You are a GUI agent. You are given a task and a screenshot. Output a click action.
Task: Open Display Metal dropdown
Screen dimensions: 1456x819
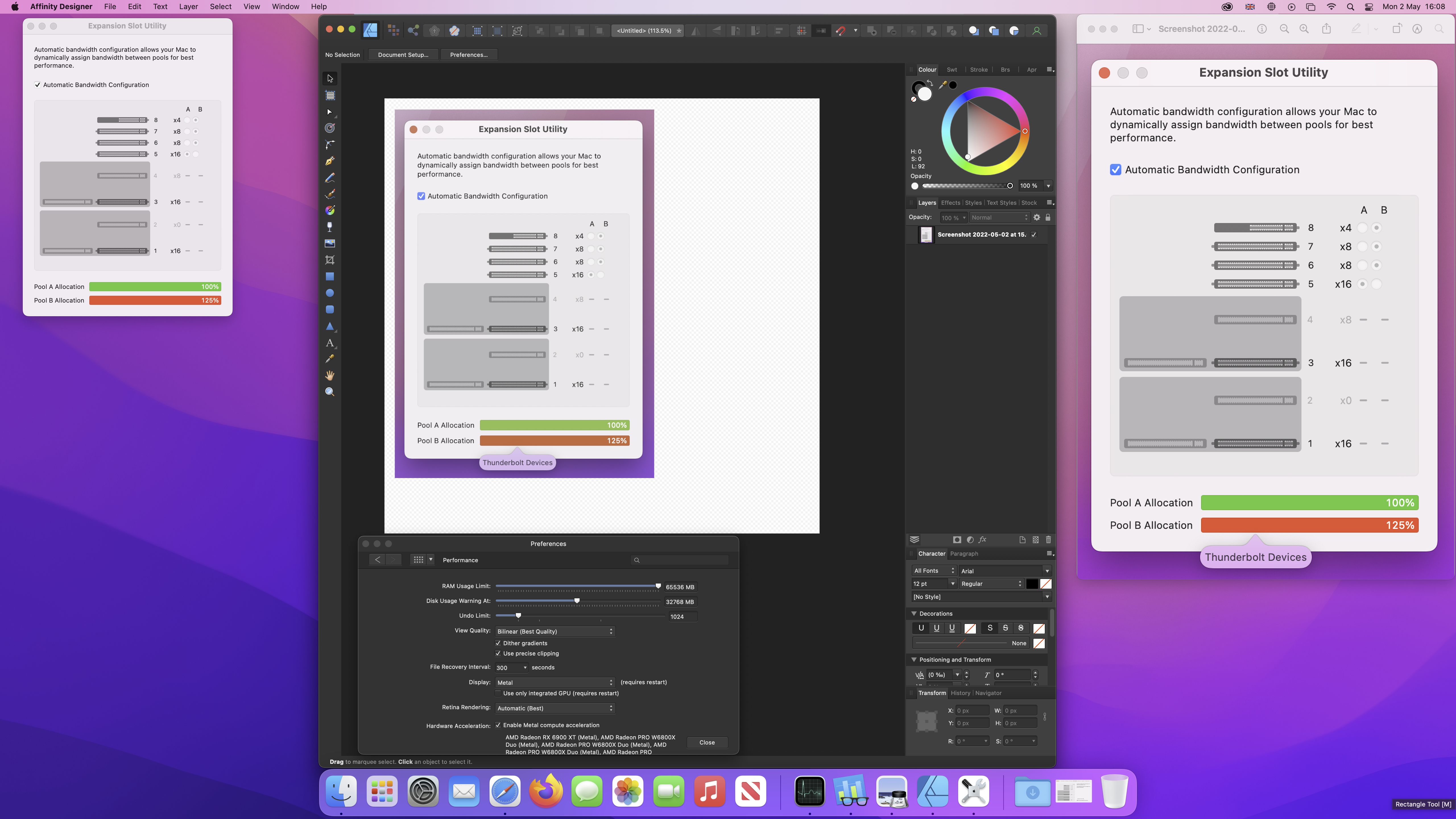pyautogui.click(x=555, y=683)
